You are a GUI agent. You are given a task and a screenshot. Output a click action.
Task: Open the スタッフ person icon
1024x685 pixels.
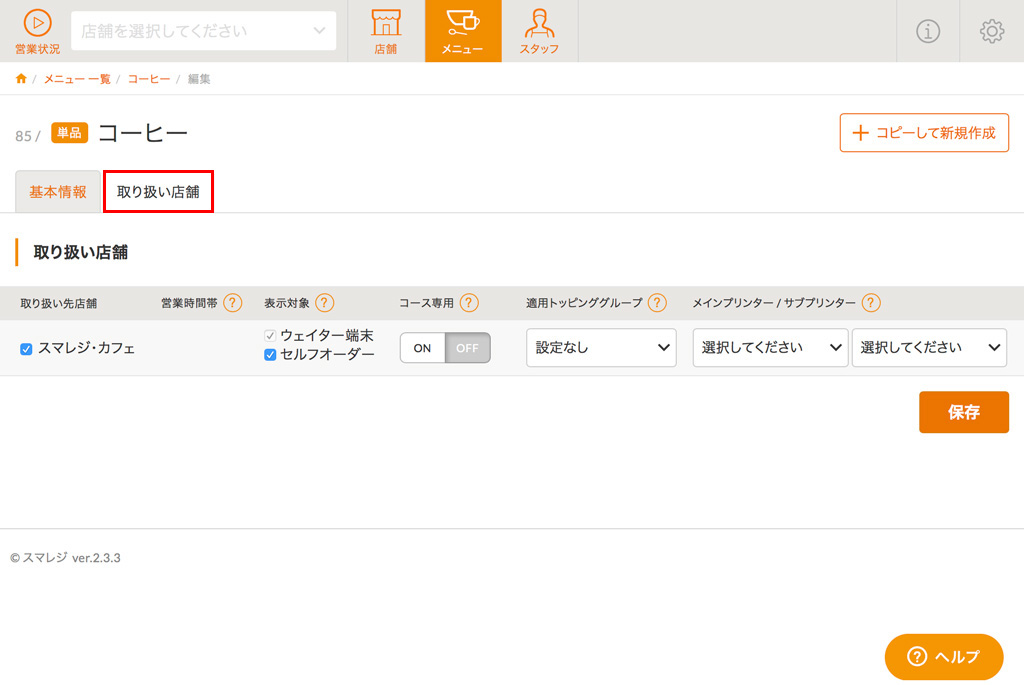pyautogui.click(x=539, y=24)
